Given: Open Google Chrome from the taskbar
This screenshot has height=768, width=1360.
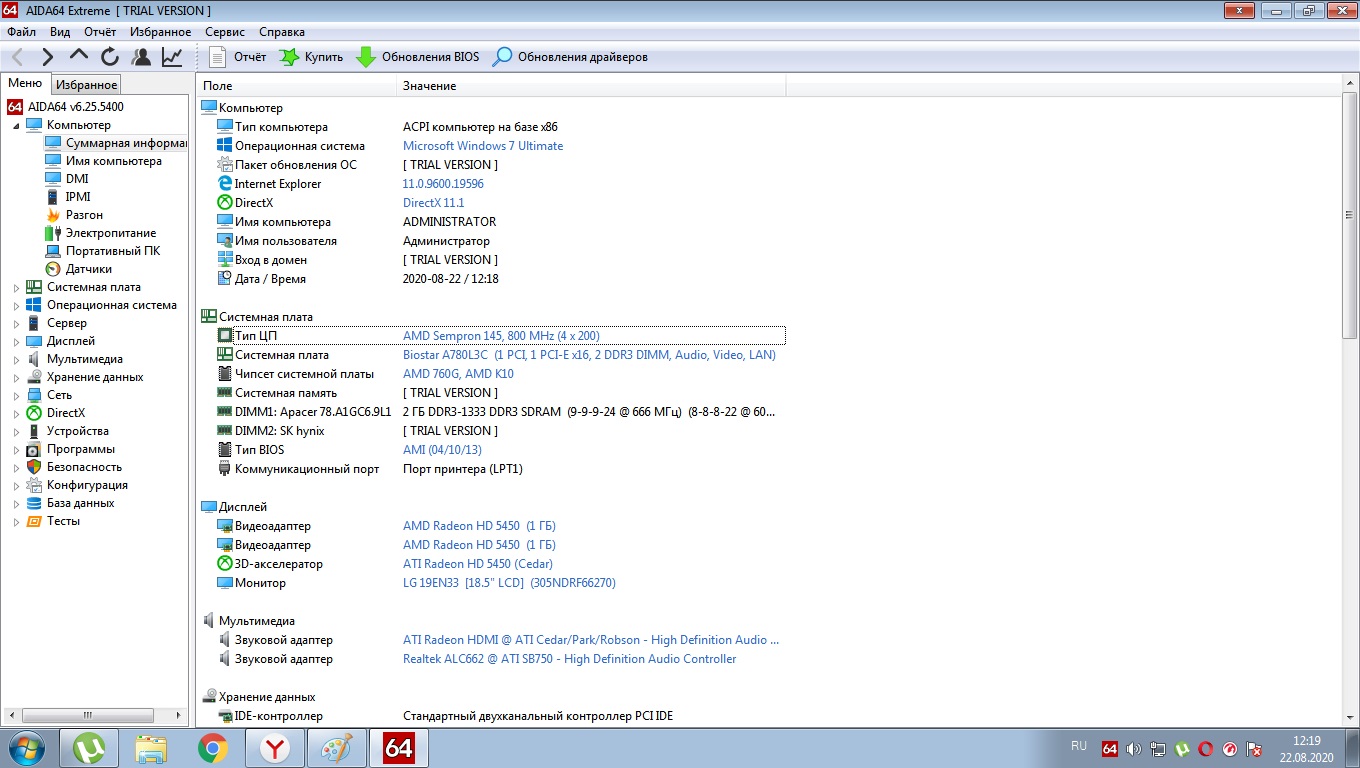Looking at the screenshot, I should 212,748.
